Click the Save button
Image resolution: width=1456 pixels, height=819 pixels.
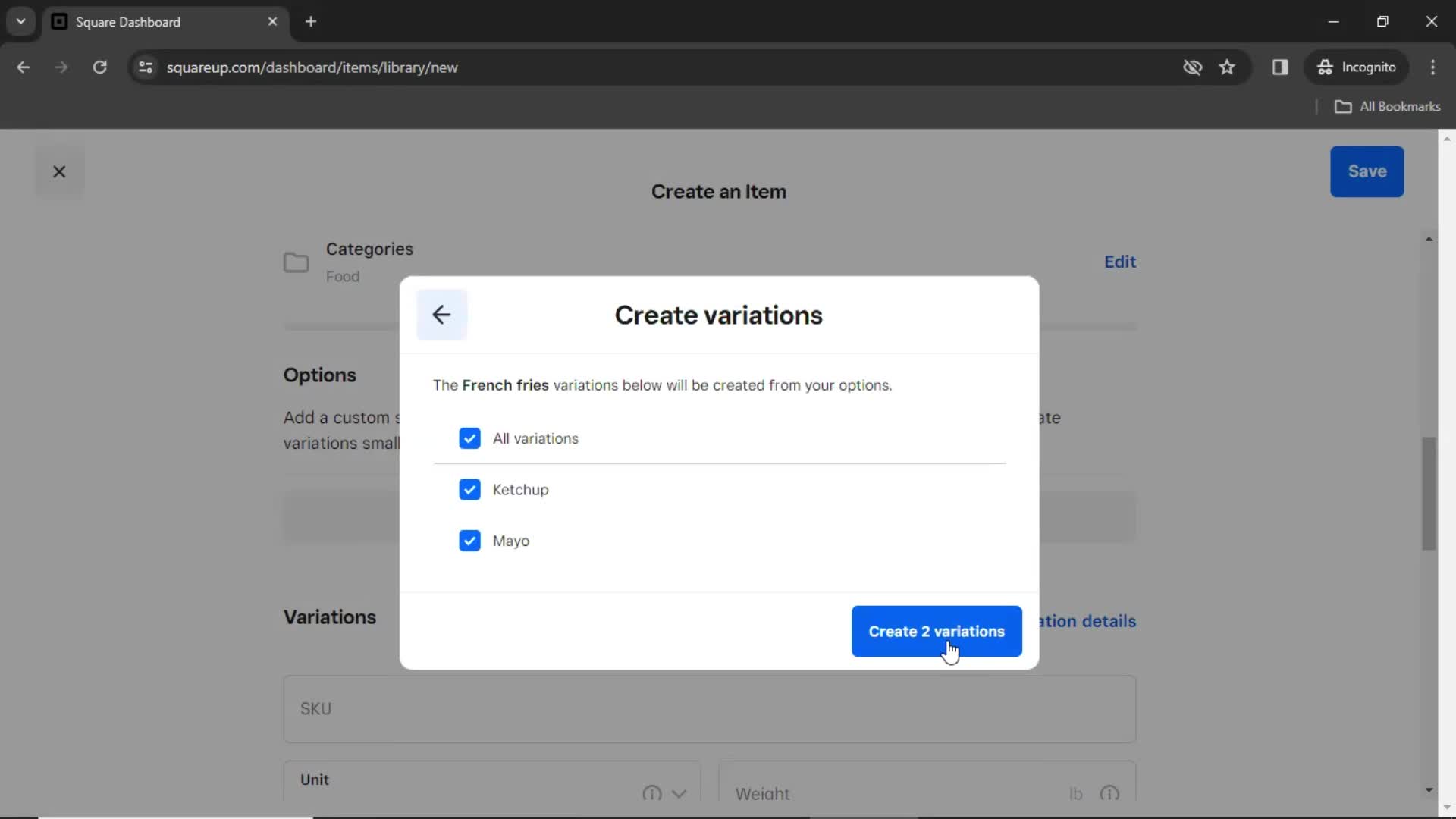[x=1367, y=172]
